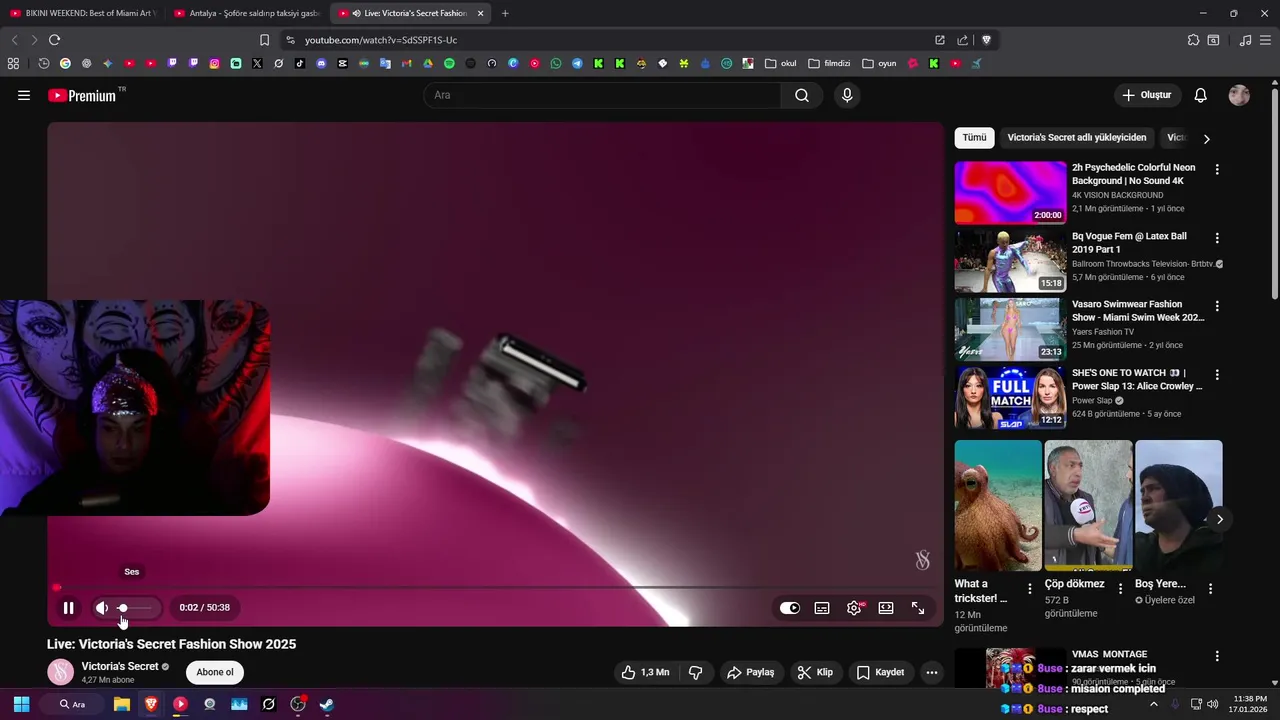Bookmark this page via the address bar icon
Screen dimensions: 1280x720
[264, 40]
